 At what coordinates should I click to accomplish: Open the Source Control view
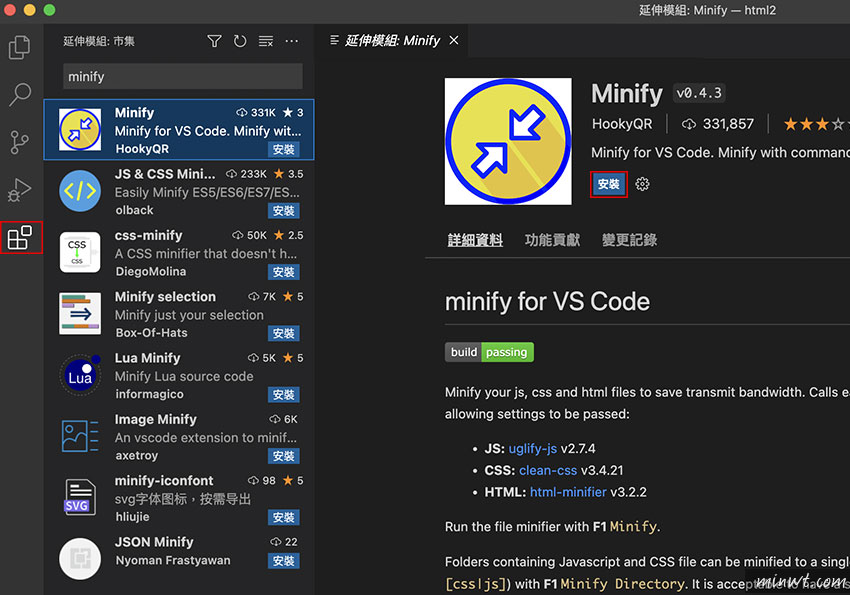tap(20, 142)
